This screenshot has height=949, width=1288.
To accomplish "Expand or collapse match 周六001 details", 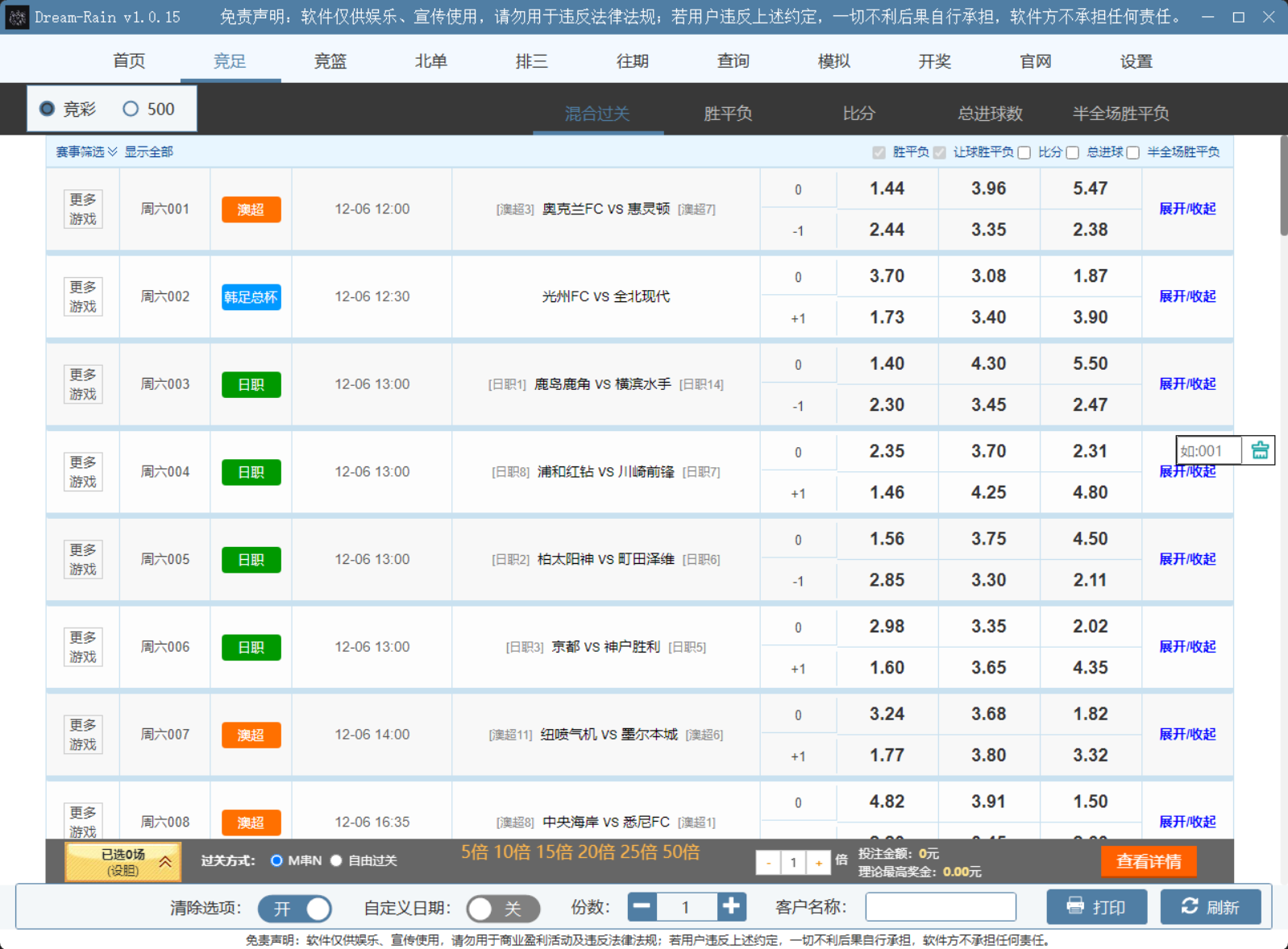I will 1186,209.
